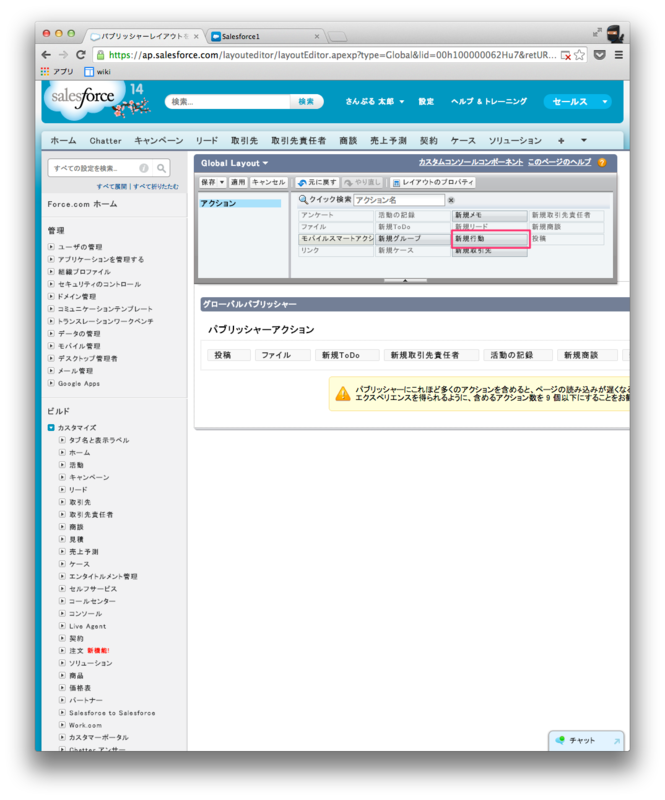Open the チャット chat widget

(586, 740)
